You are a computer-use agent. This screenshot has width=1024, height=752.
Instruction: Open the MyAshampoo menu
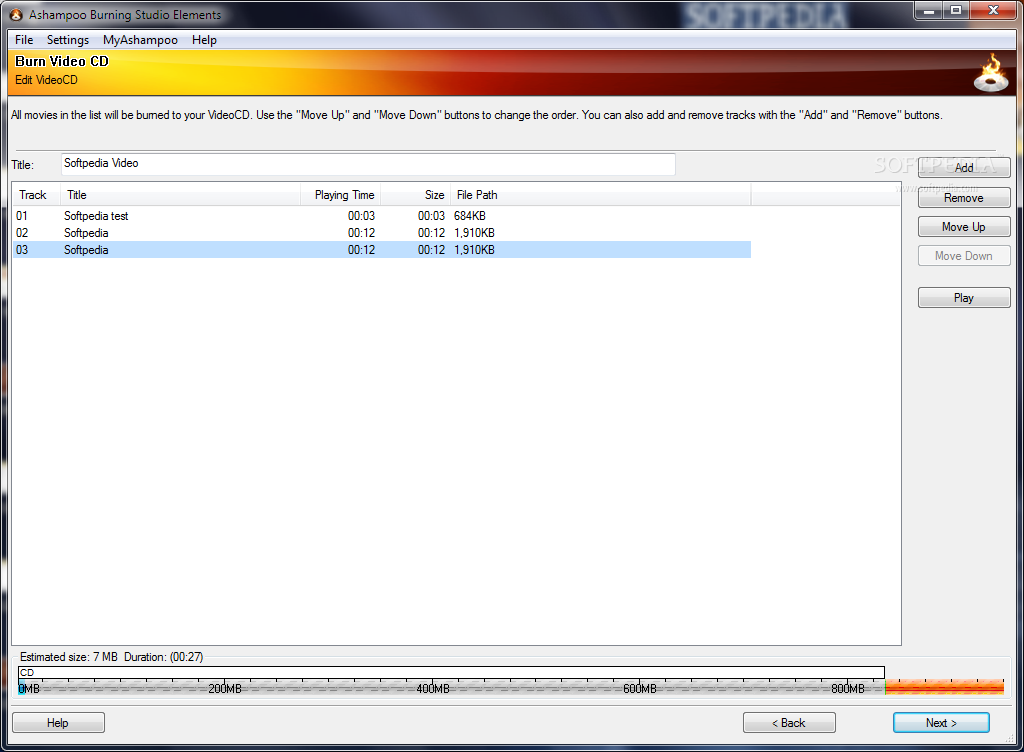coord(140,40)
